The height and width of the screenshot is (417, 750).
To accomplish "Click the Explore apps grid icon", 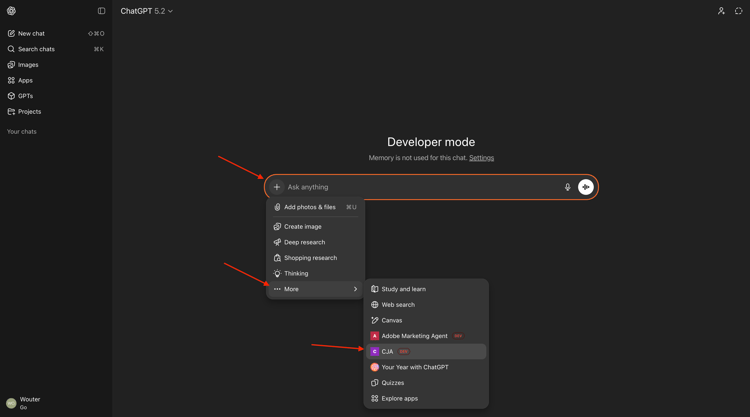I will pyautogui.click(x=375, y=398).
